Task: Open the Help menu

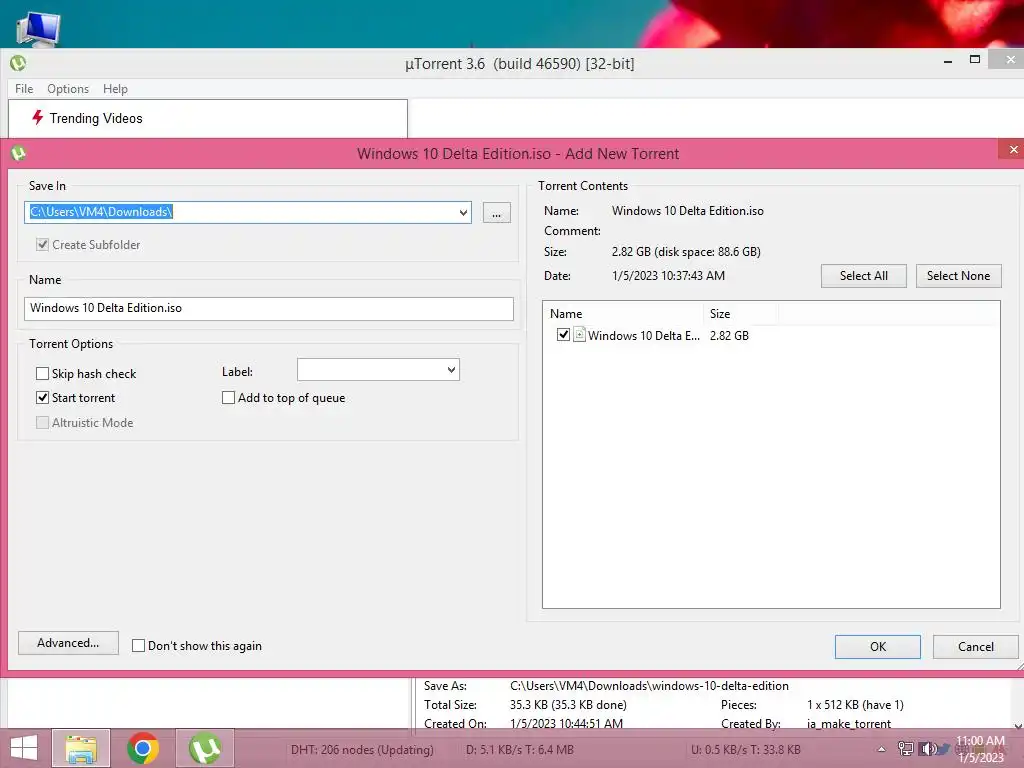Action: (115, 89)
